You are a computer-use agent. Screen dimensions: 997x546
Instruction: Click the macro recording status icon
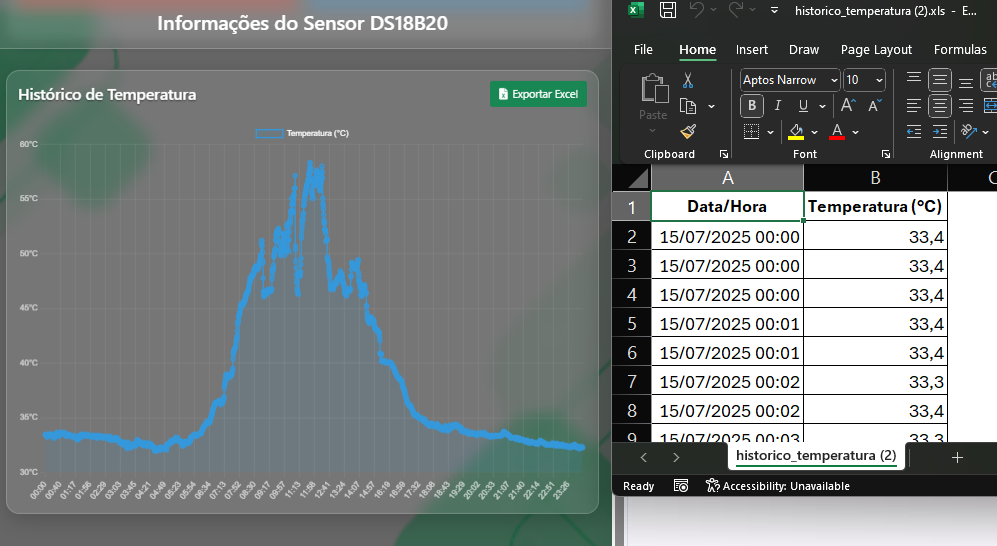681,486
